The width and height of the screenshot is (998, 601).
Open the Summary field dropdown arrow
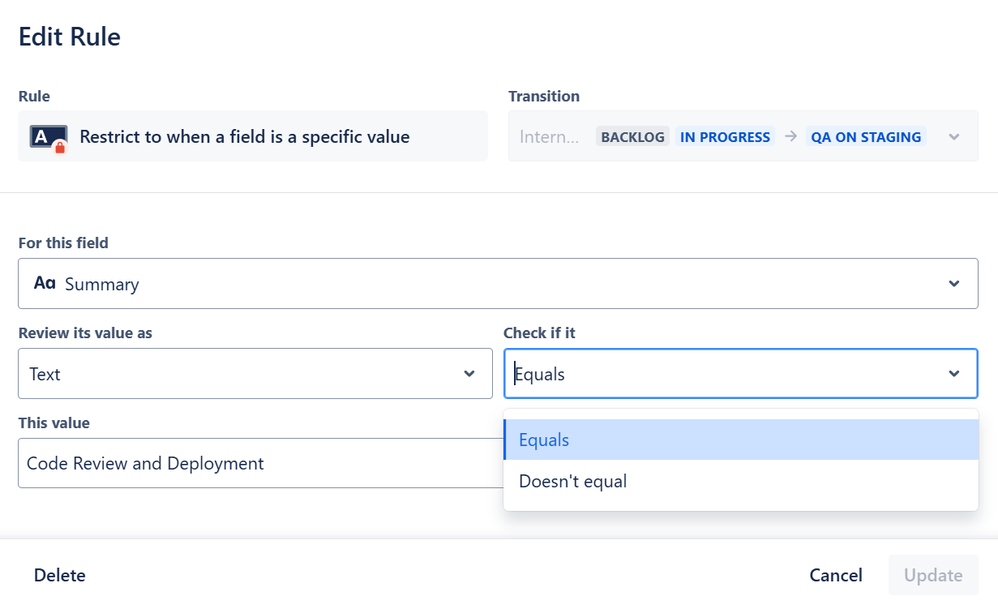[953, 283]
